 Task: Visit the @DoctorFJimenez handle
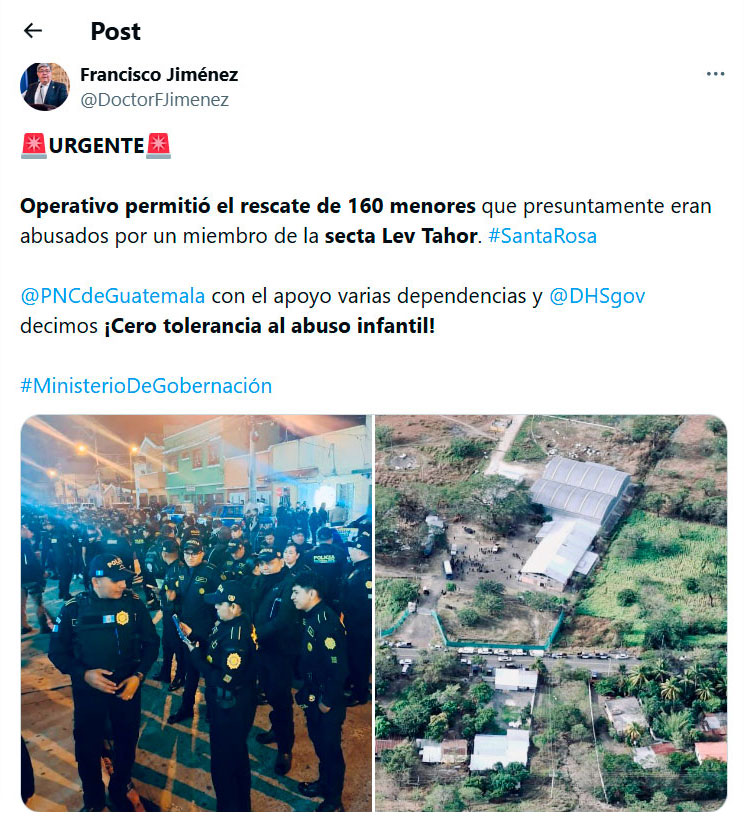click(154, 100)
